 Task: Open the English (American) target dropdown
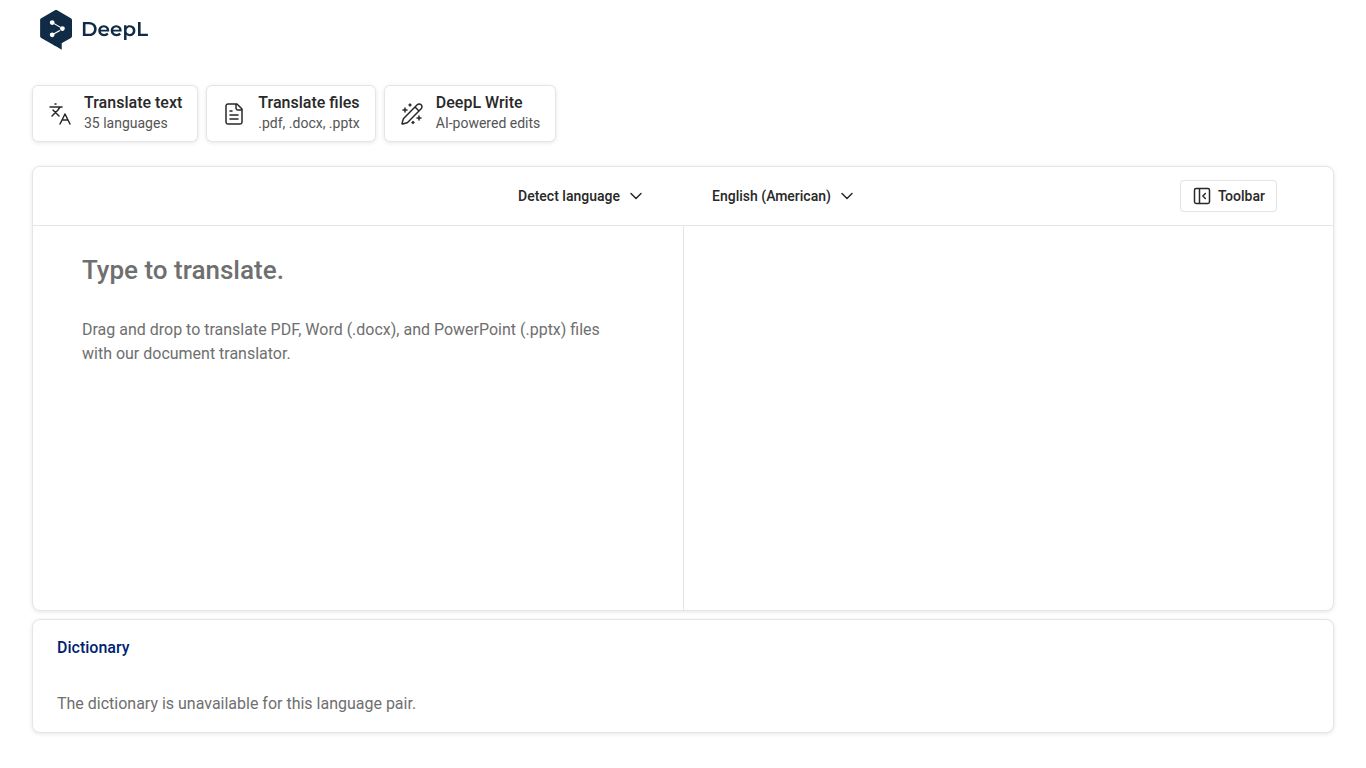[x=771, y=196]
